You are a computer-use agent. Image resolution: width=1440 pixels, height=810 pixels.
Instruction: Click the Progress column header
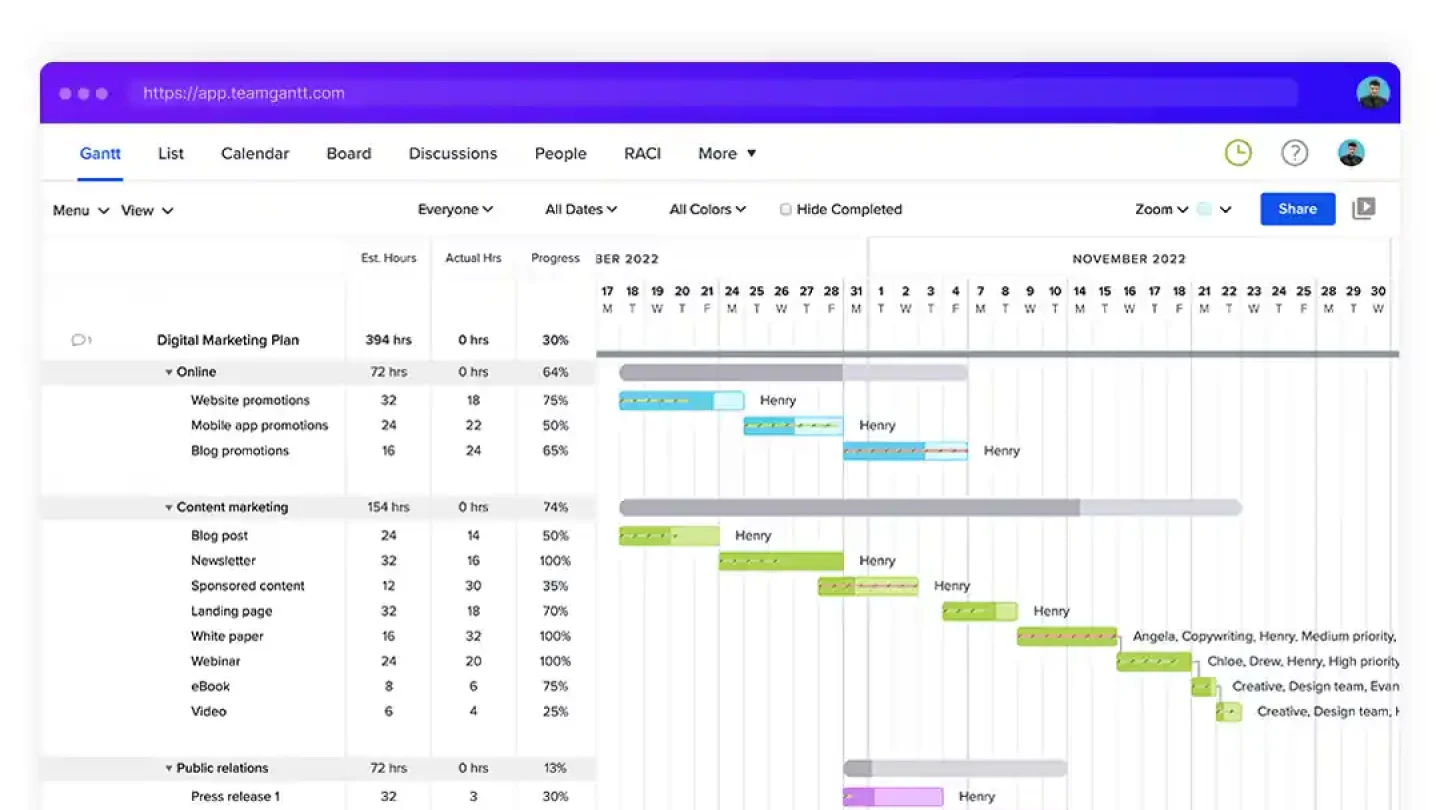[x=555, y=258]
